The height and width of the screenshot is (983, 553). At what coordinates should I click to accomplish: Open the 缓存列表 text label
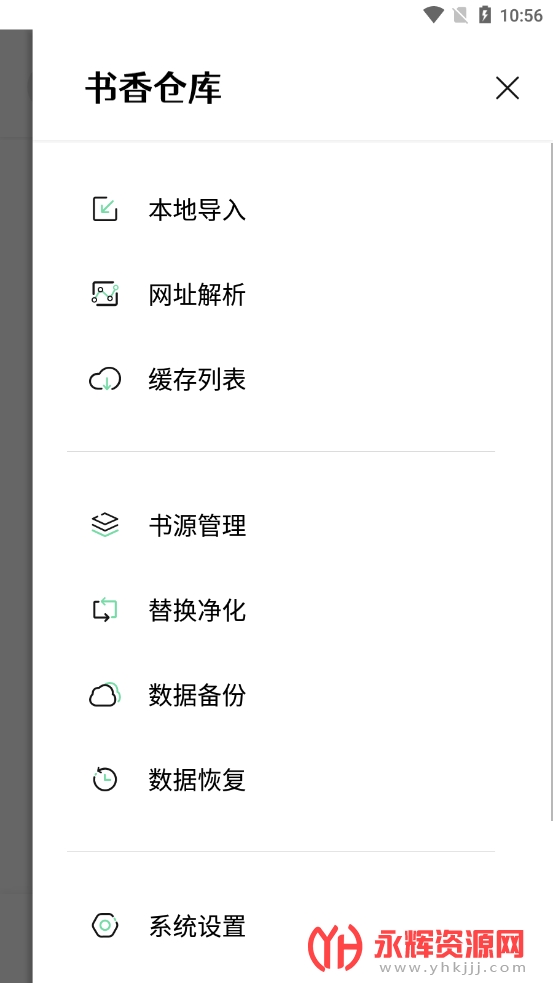tap(197, 380)
